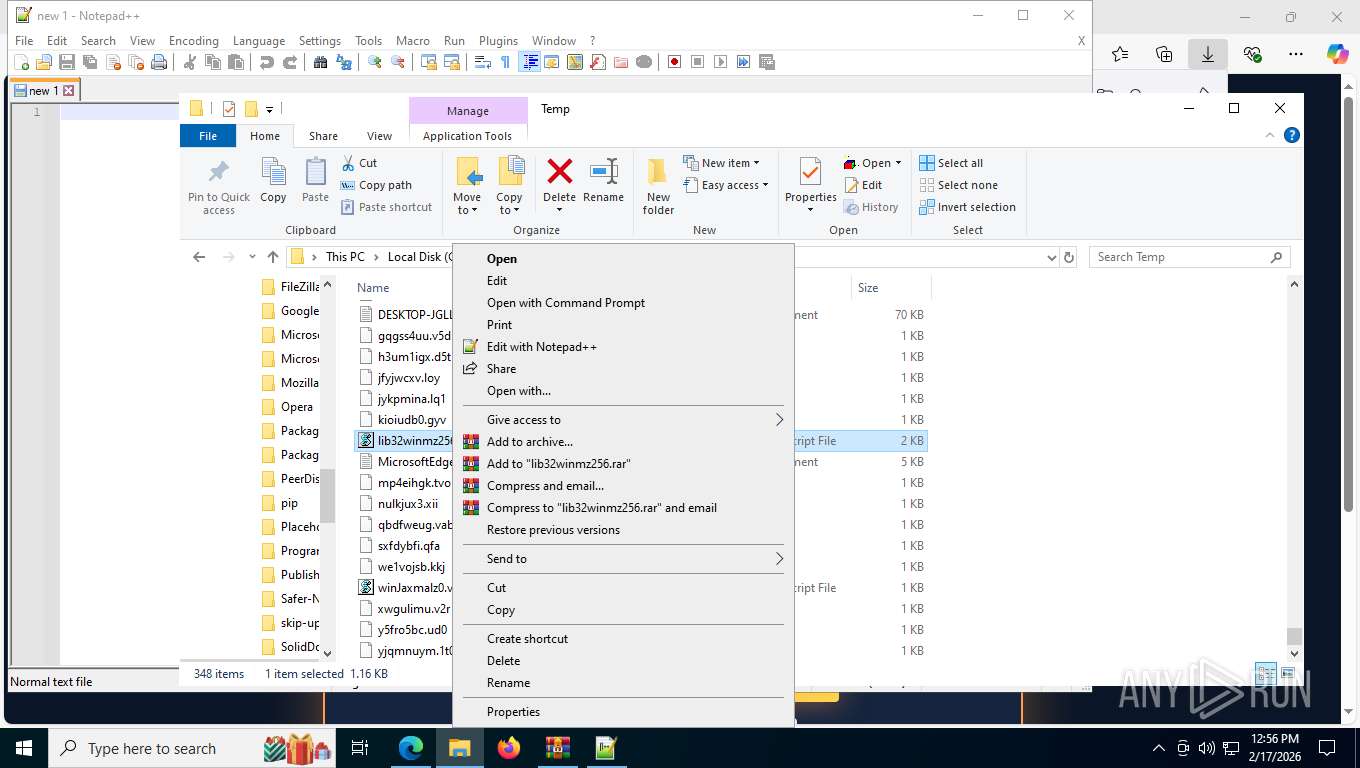
Task: Open WinRAR from taskbar
Action: pos(557,748)
